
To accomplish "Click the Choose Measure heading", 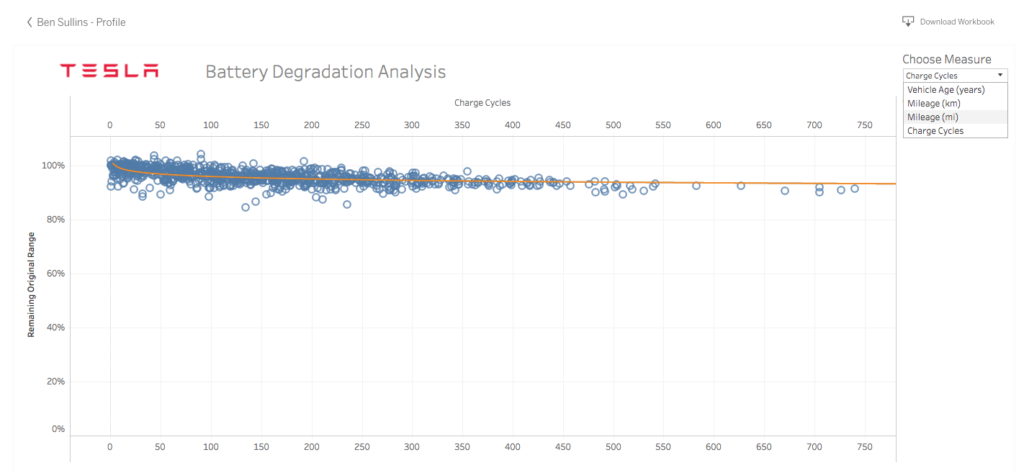I will click(947, 59).
